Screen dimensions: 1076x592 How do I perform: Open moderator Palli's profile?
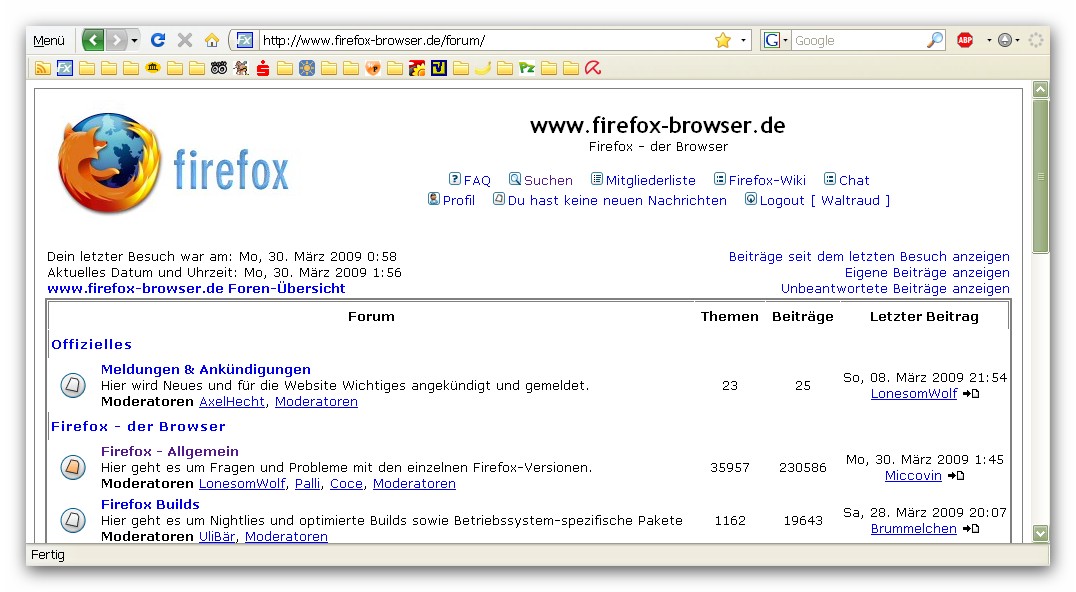click(x=307, y=484)
